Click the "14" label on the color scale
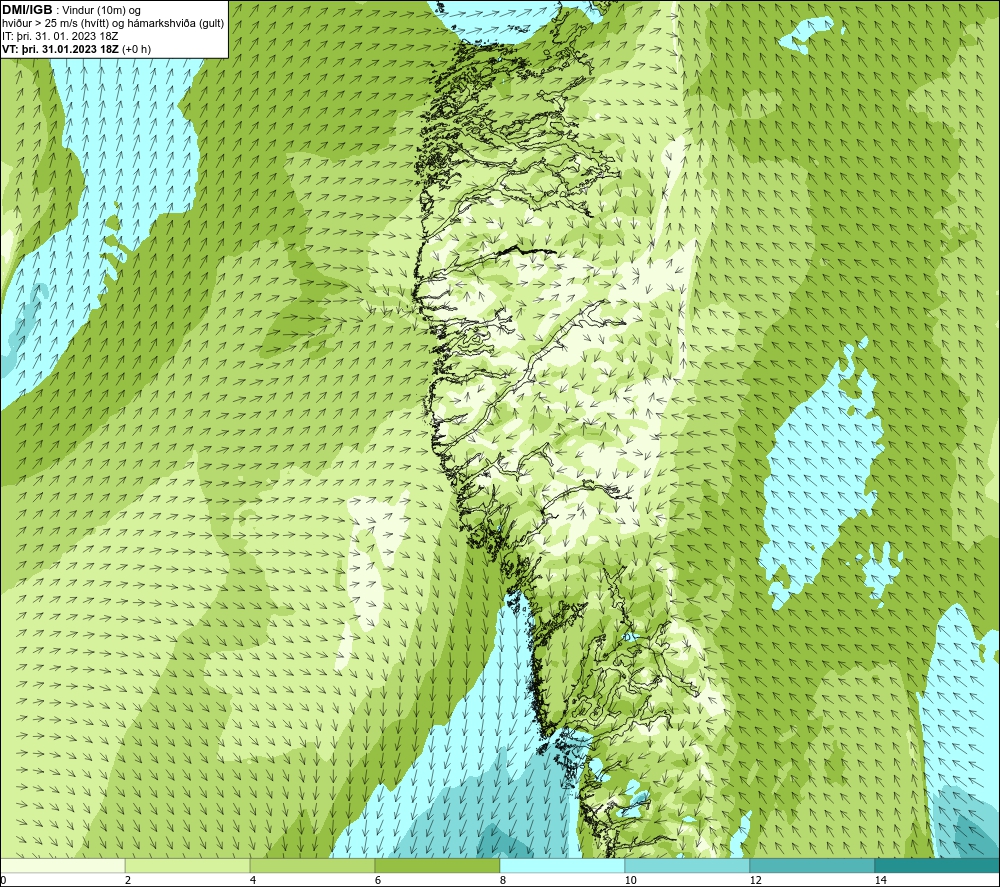This screenshot has height=887, width=1000. [x=880, y=880]
